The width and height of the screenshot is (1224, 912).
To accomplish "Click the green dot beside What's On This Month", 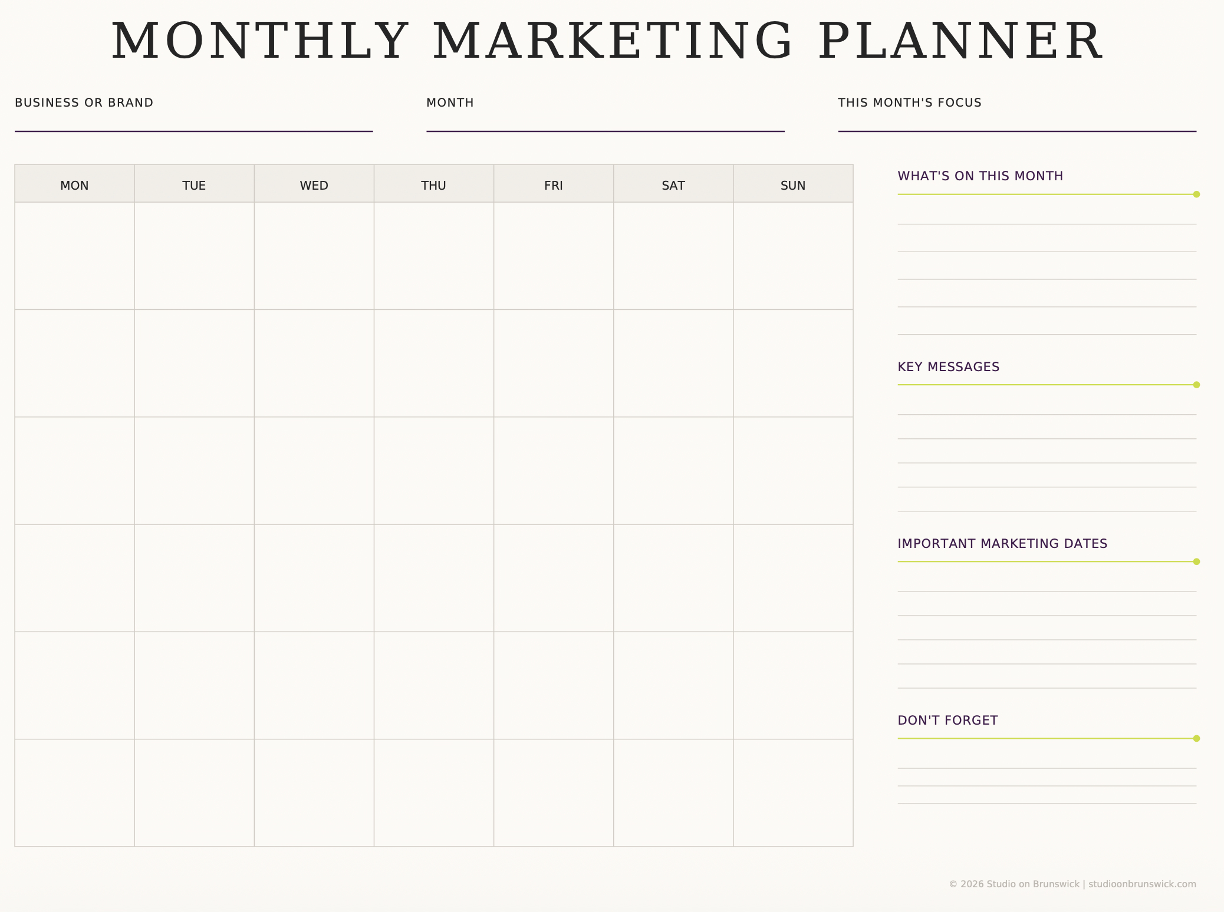I will [x=1196, y=195].
